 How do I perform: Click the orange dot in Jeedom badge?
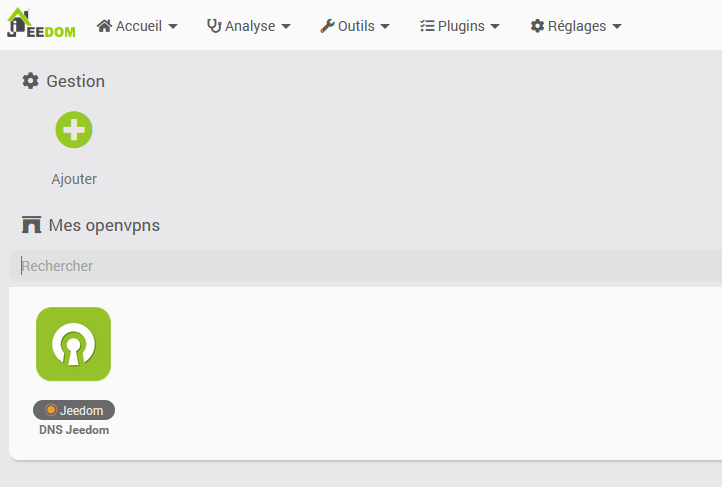(51, 410)
